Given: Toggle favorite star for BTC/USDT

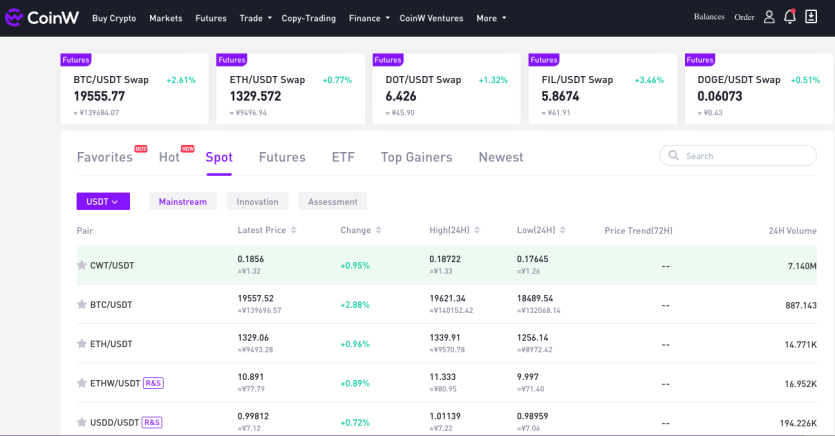Looking at the screenshot, I should tap(81, 305).
